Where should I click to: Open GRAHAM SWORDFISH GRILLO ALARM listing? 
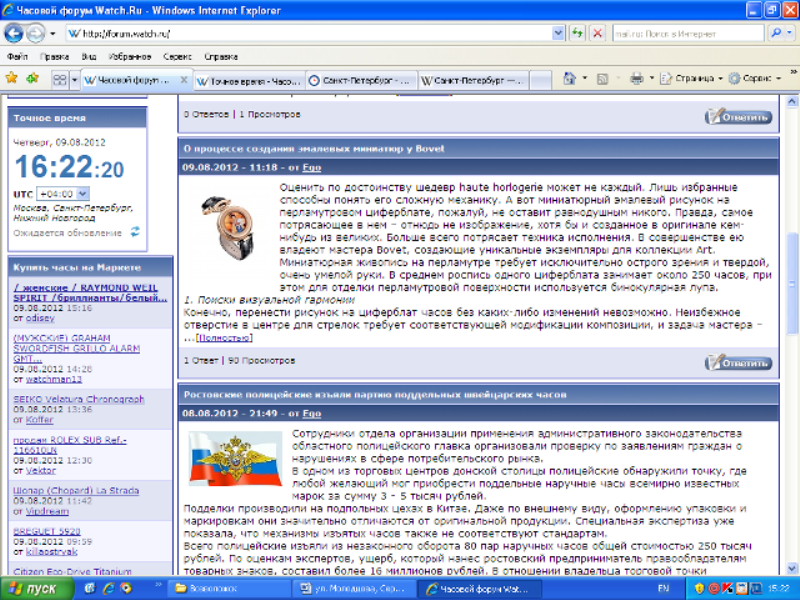[77, 348]
